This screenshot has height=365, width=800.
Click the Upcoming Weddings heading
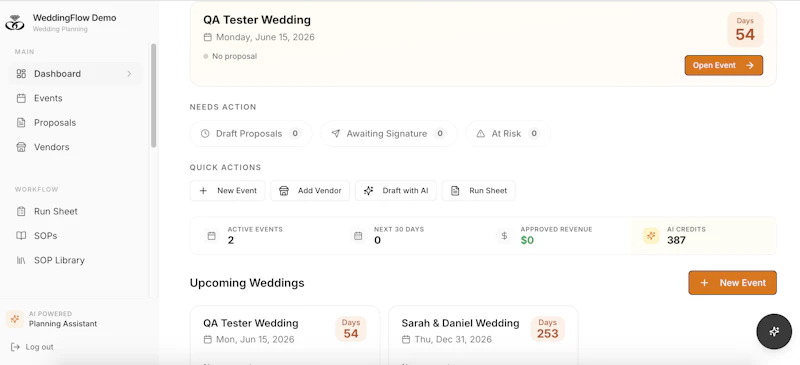pyautogui.click(x=247, y=283)
